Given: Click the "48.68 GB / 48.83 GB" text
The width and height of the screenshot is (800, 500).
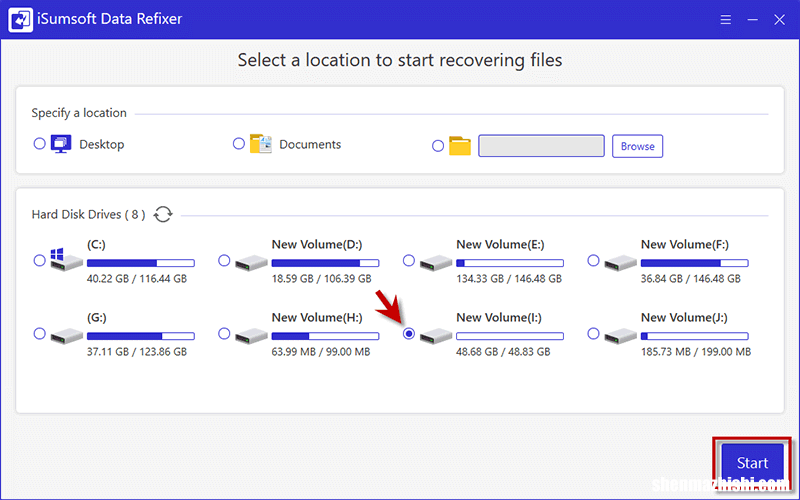Looking at the screenshot, I should click(x=503, y=352).
